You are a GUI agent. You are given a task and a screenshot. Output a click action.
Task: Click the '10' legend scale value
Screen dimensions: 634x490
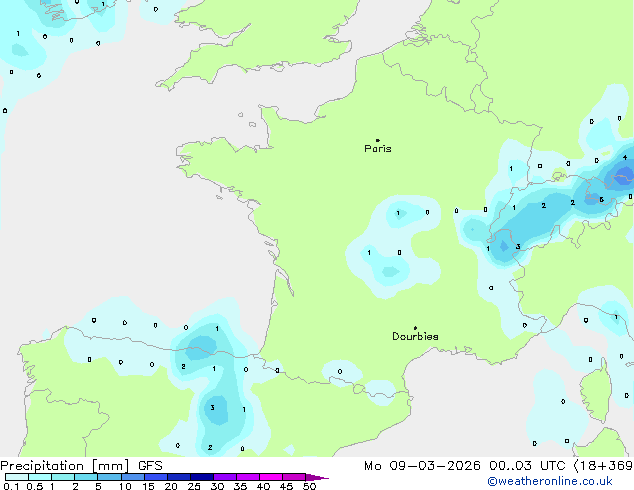click(x=125, y=486)
